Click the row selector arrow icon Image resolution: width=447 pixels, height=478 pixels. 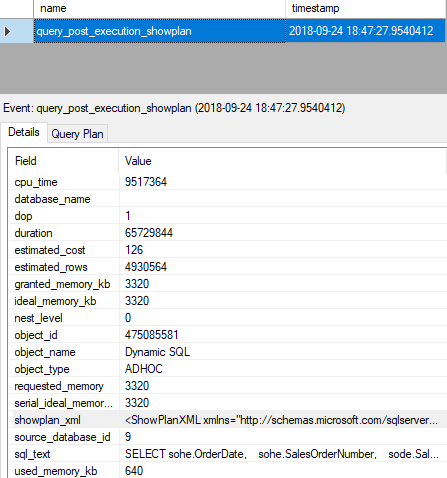coord(8,31)
